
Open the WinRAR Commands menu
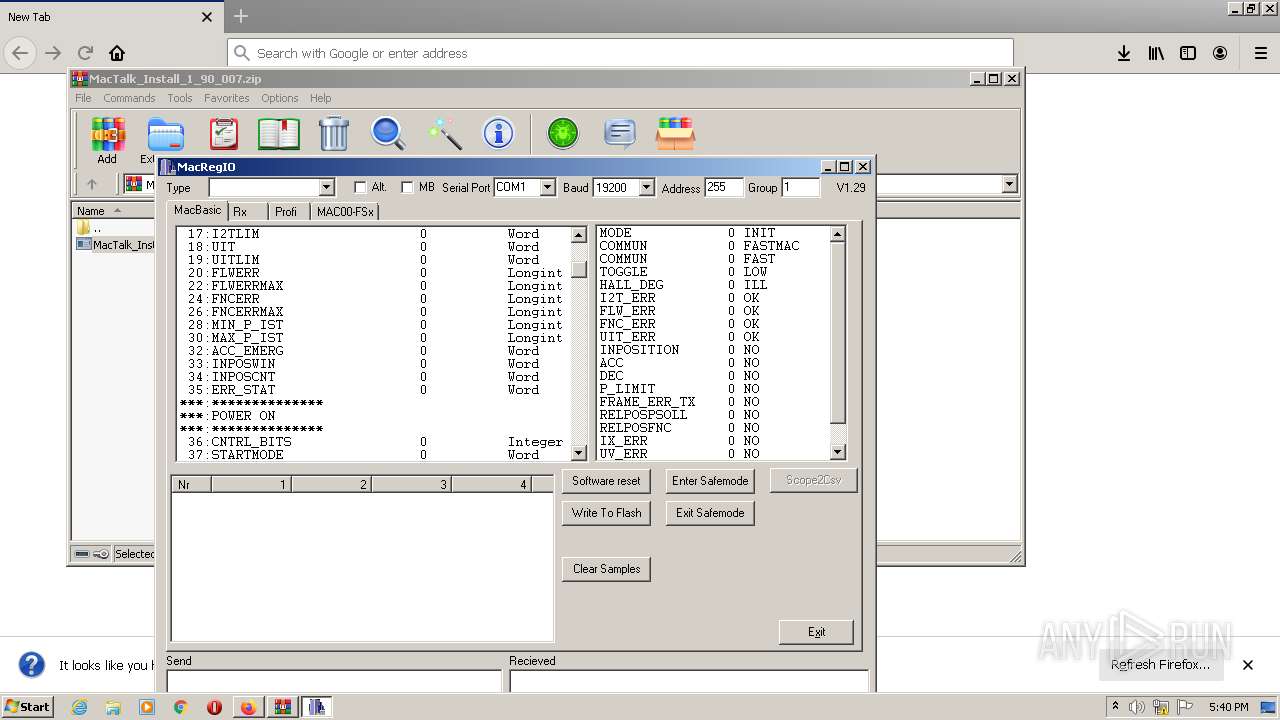pos(129,98)
